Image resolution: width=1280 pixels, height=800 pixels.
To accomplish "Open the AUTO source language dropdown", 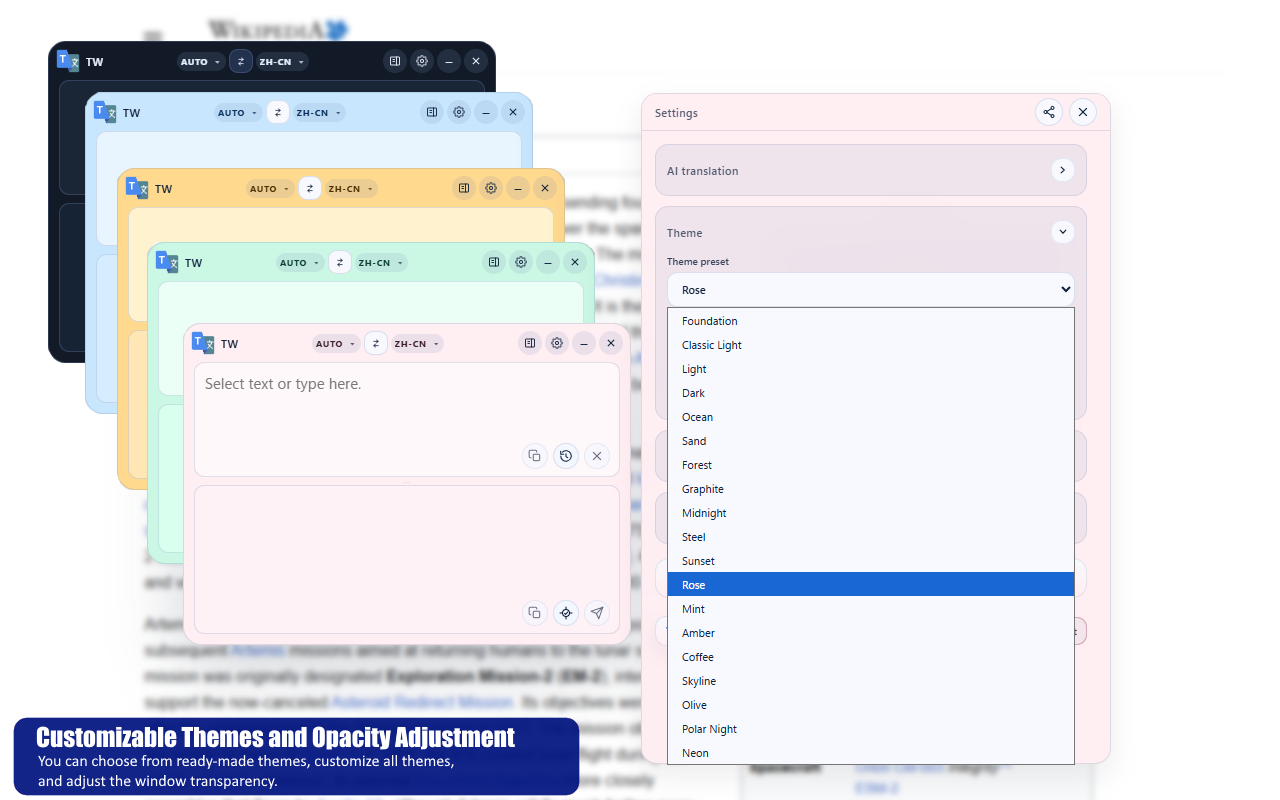I will click(336, 343).
